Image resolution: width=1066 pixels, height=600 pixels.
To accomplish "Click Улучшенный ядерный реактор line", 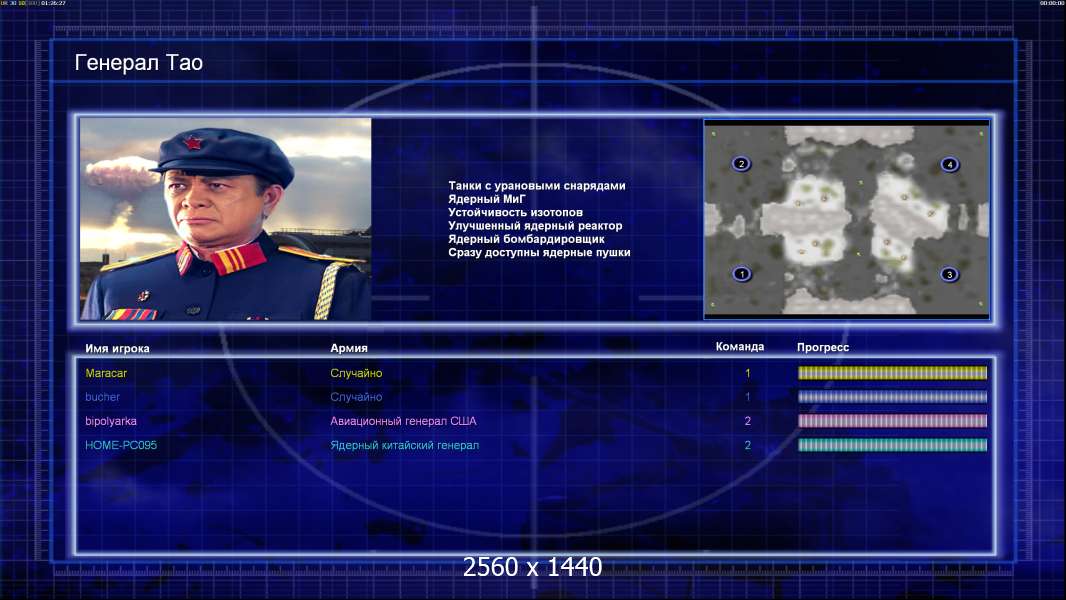I will 535,226.
